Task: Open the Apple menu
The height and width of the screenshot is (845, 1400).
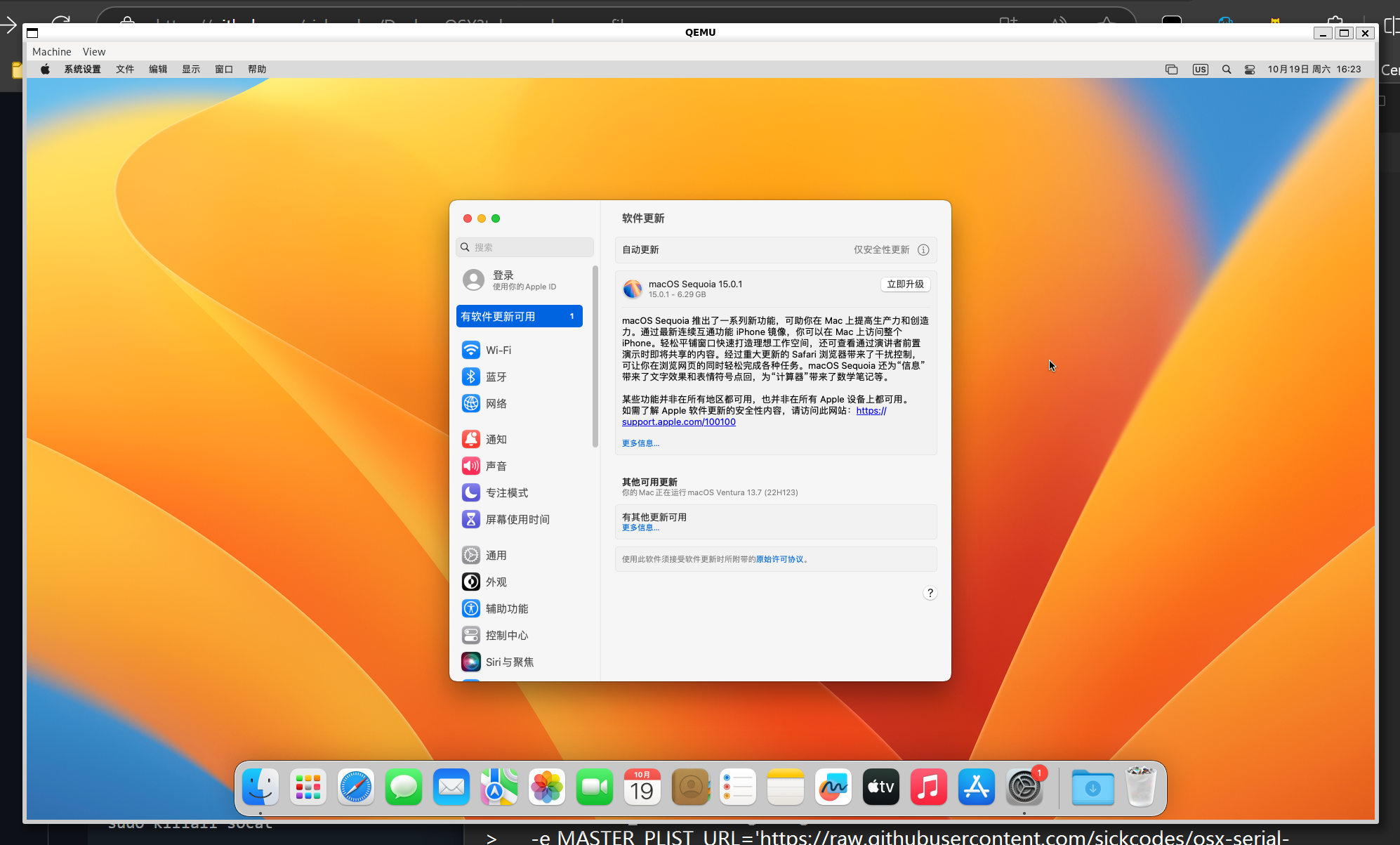Action: (x=45, y=70)
